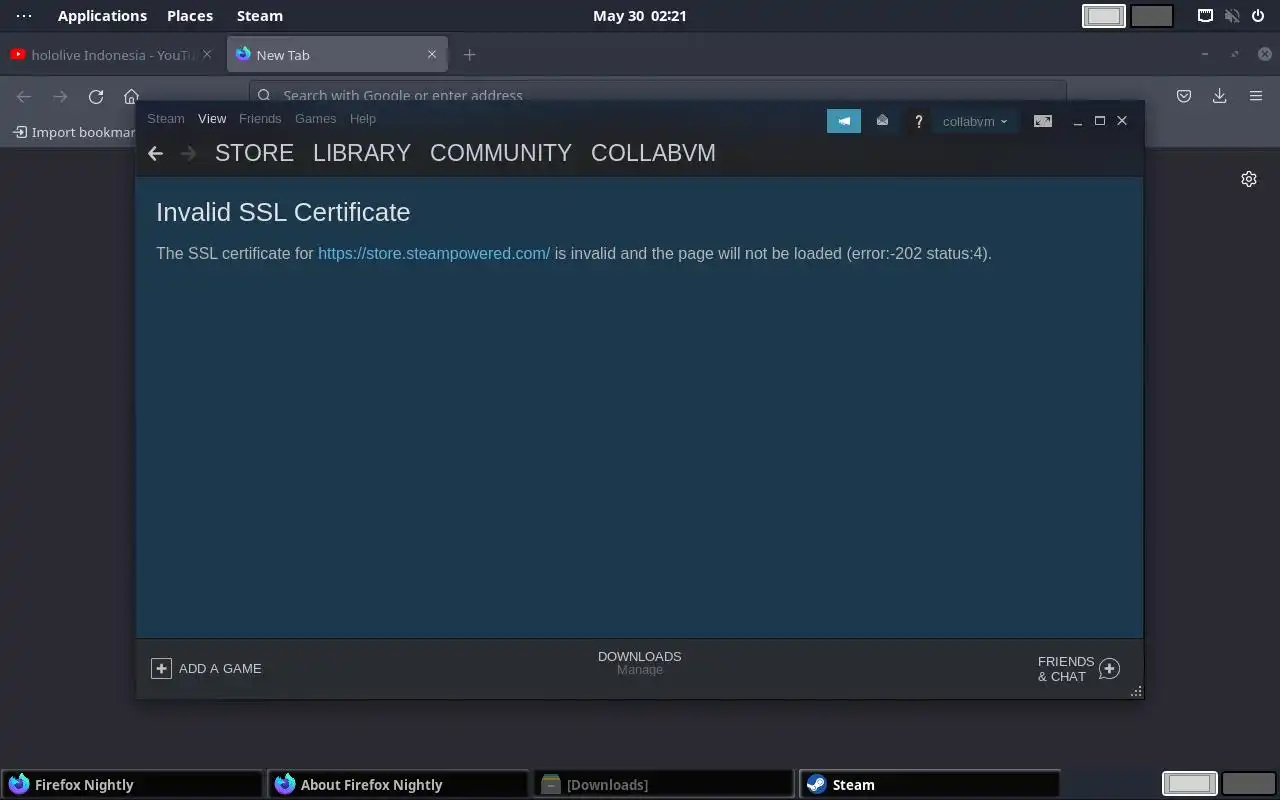Click ADD A GAME button
The height and width of the screenshot is (800, 1280).
click(x=206, y=668)
